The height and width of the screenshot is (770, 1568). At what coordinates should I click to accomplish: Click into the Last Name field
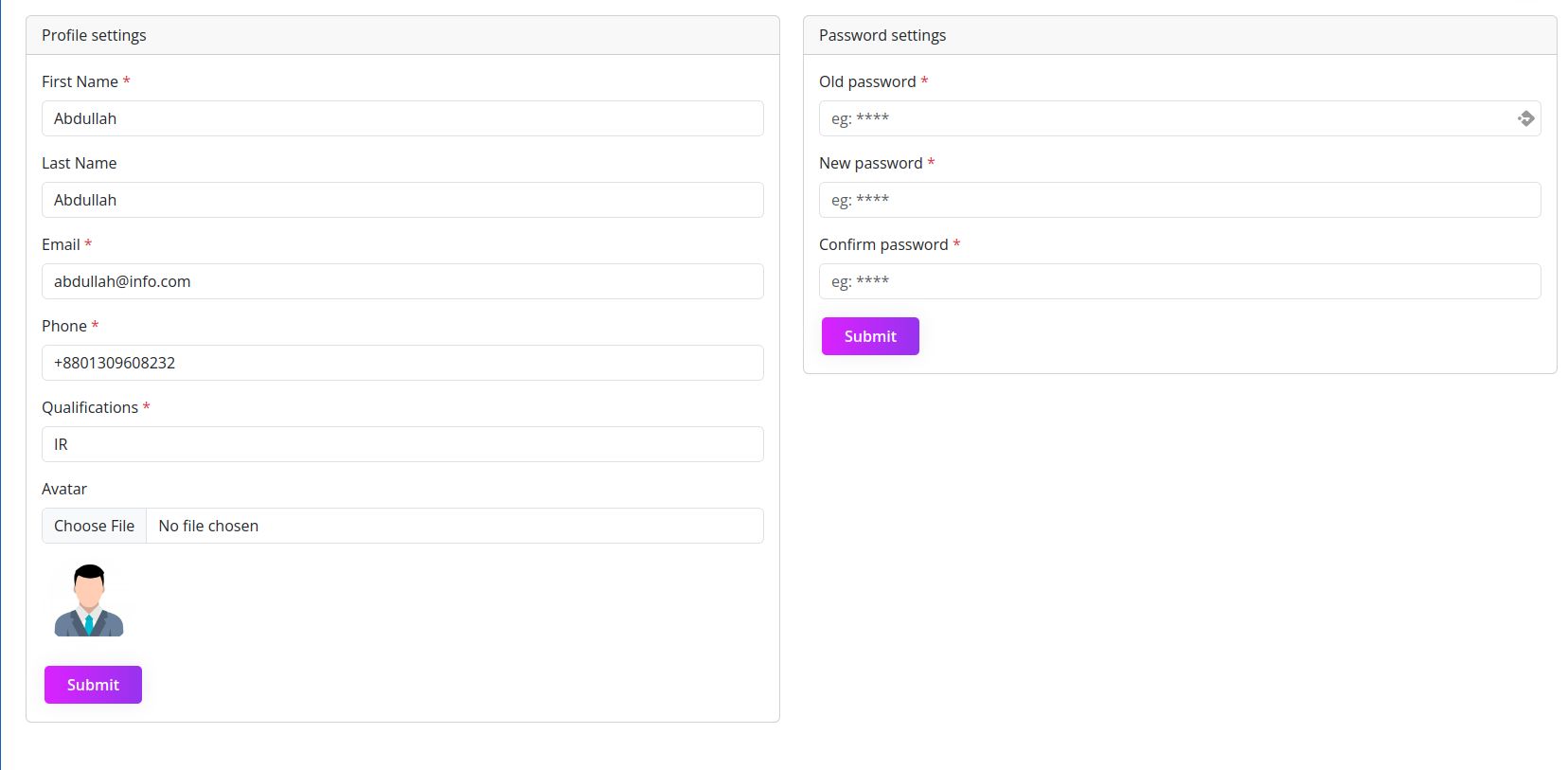click(402, 200)
